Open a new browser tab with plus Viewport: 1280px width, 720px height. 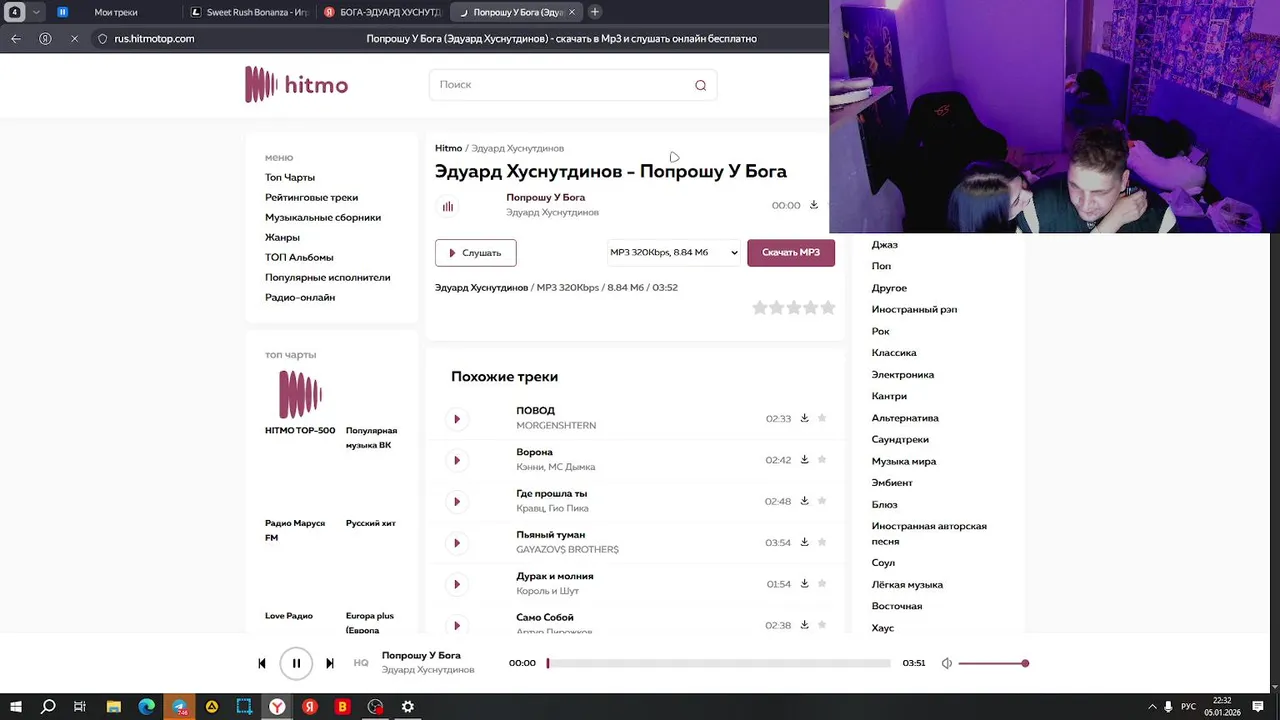click(x=595, y=12)
